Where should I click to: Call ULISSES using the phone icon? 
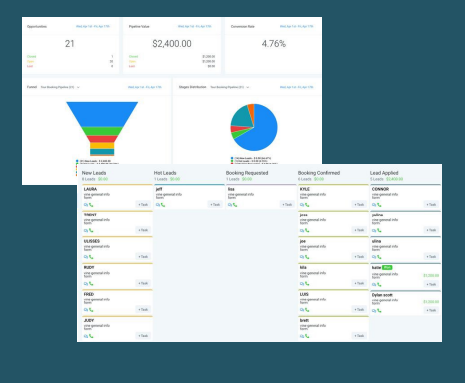[x=91, y=257]
